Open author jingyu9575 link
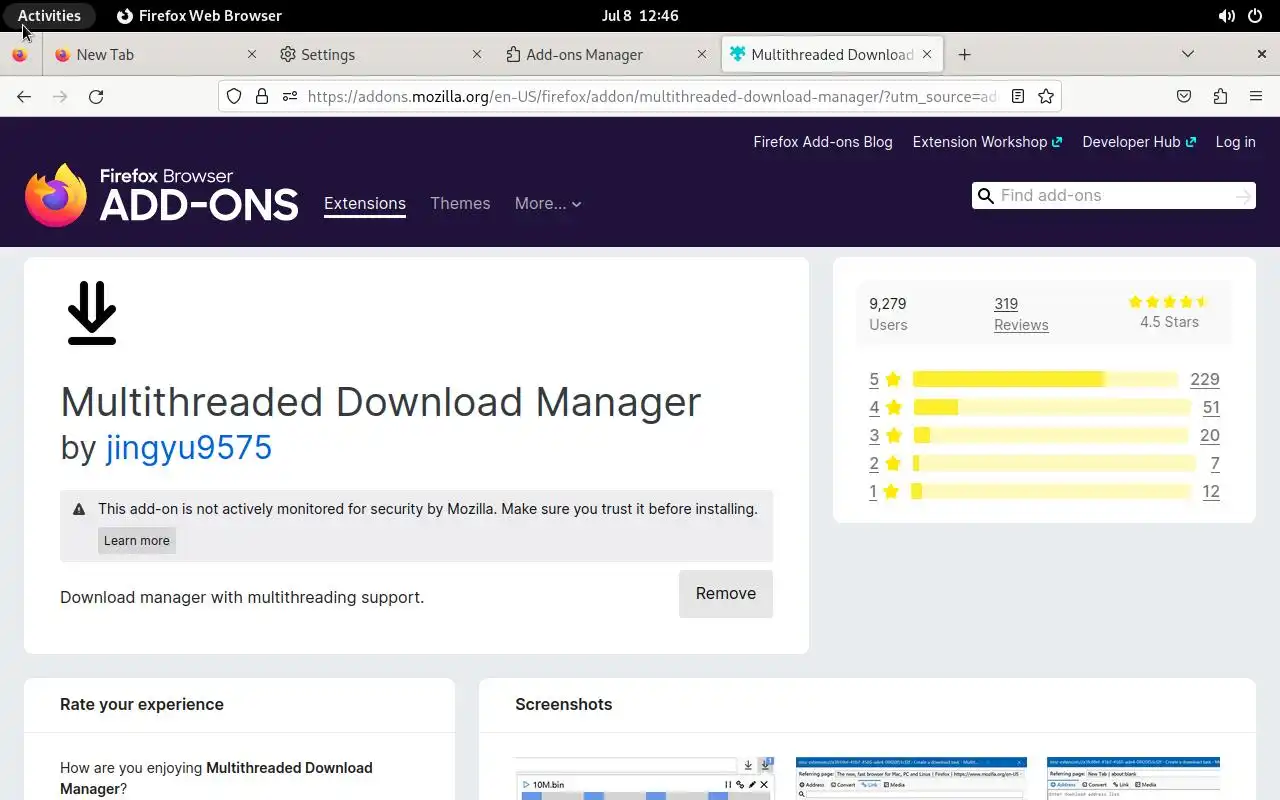The image size is (1280, 800). pyautogui.click(x=189, y=447)
